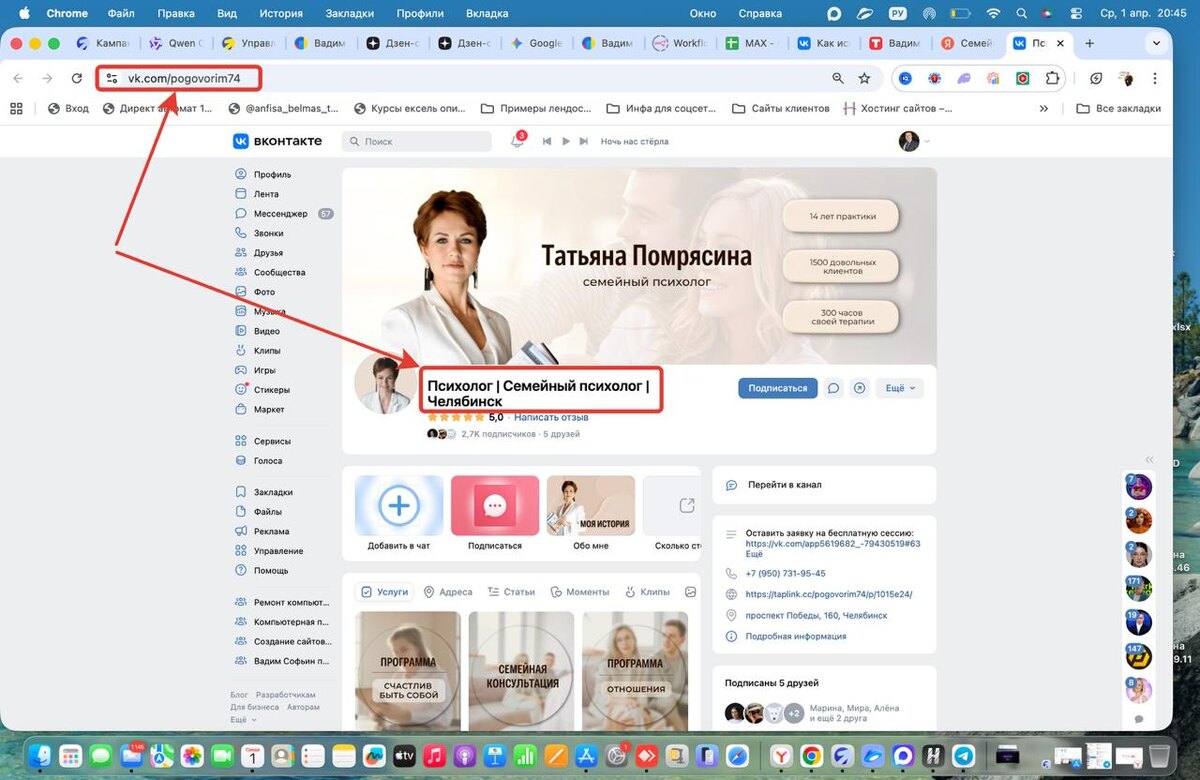
Task: Open Wi-Fi status in macOS menu bar
Action: (x=993, y=13)
